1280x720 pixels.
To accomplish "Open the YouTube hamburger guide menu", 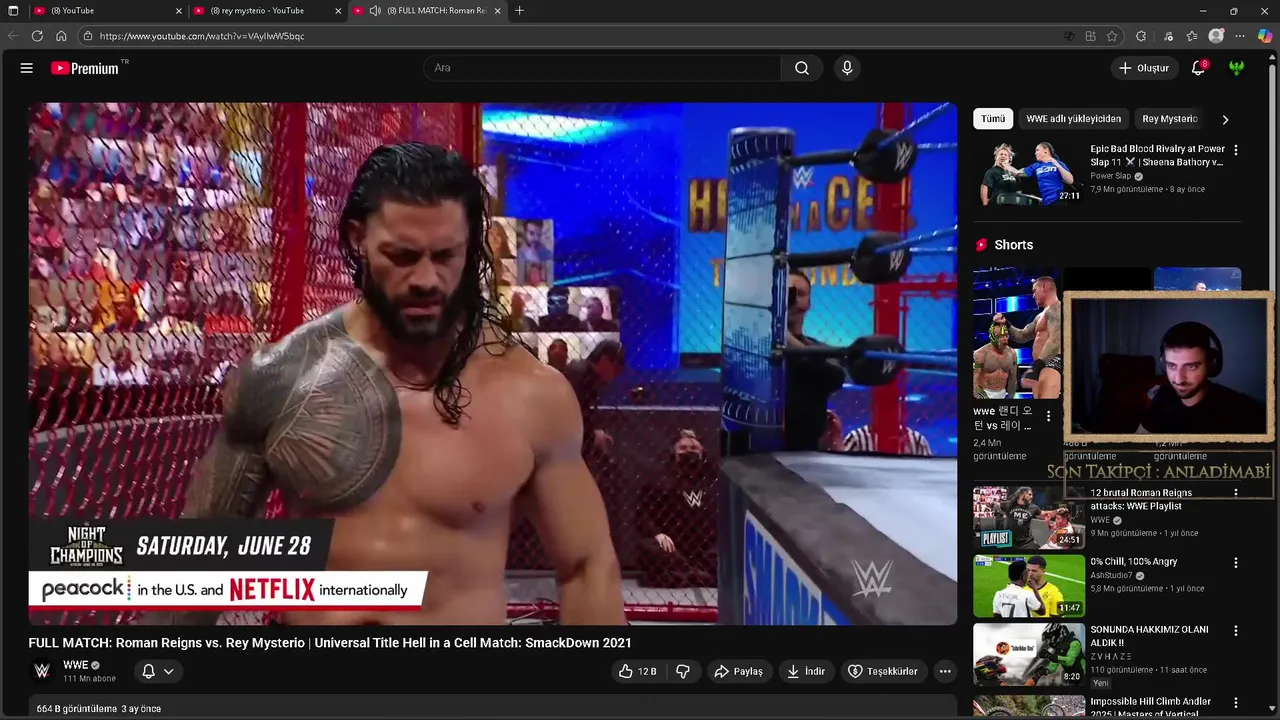I will tap(27, 68).
